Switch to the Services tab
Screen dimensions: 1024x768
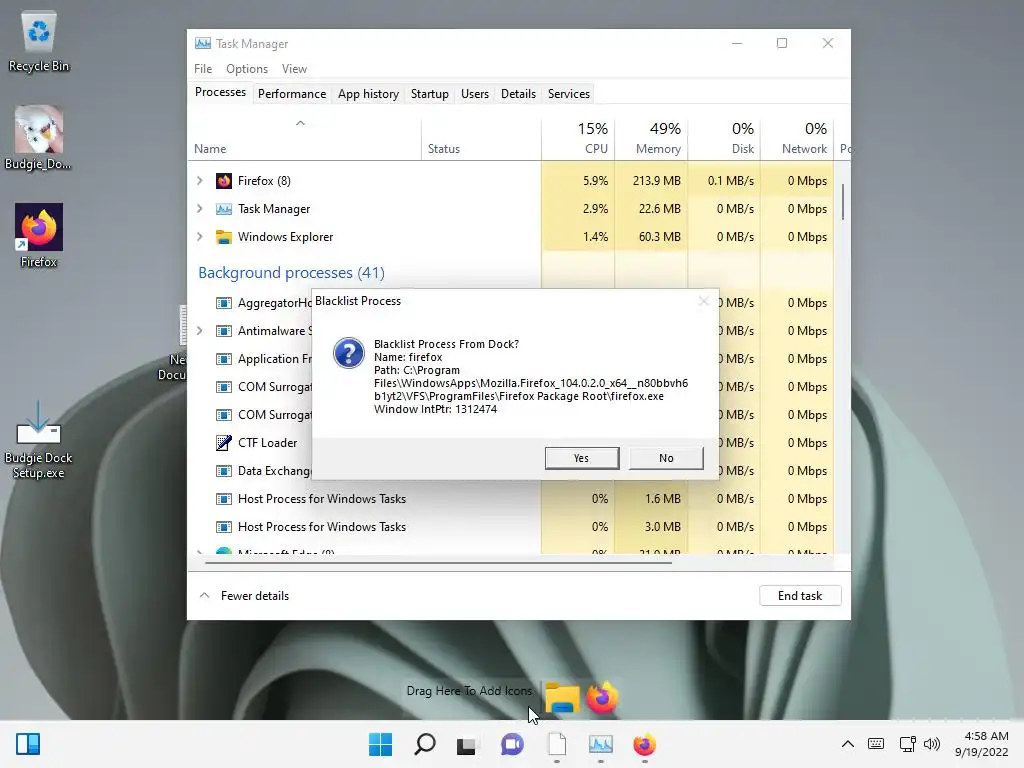pyautogui.click(x=569, y=94)
